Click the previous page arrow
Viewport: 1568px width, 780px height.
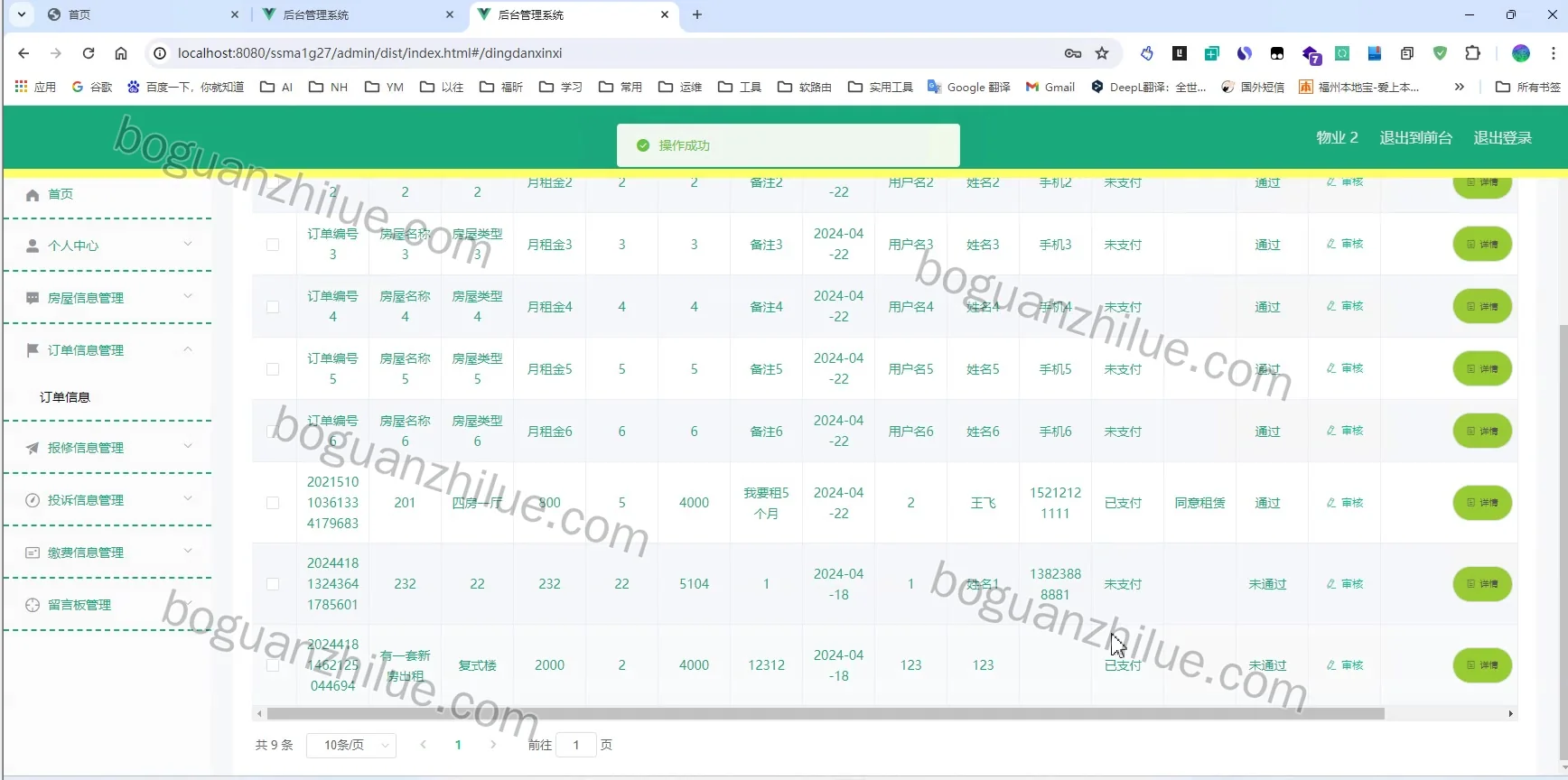coord(423,745)
